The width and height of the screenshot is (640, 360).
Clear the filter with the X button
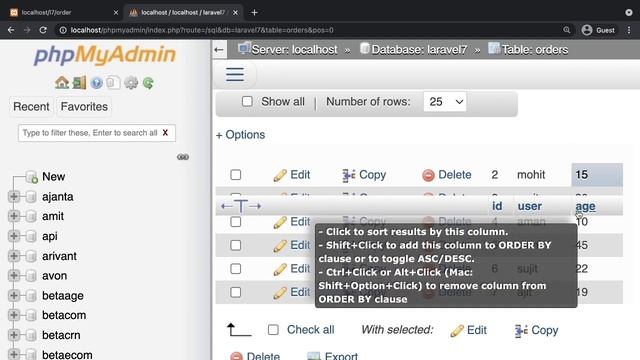165,133
